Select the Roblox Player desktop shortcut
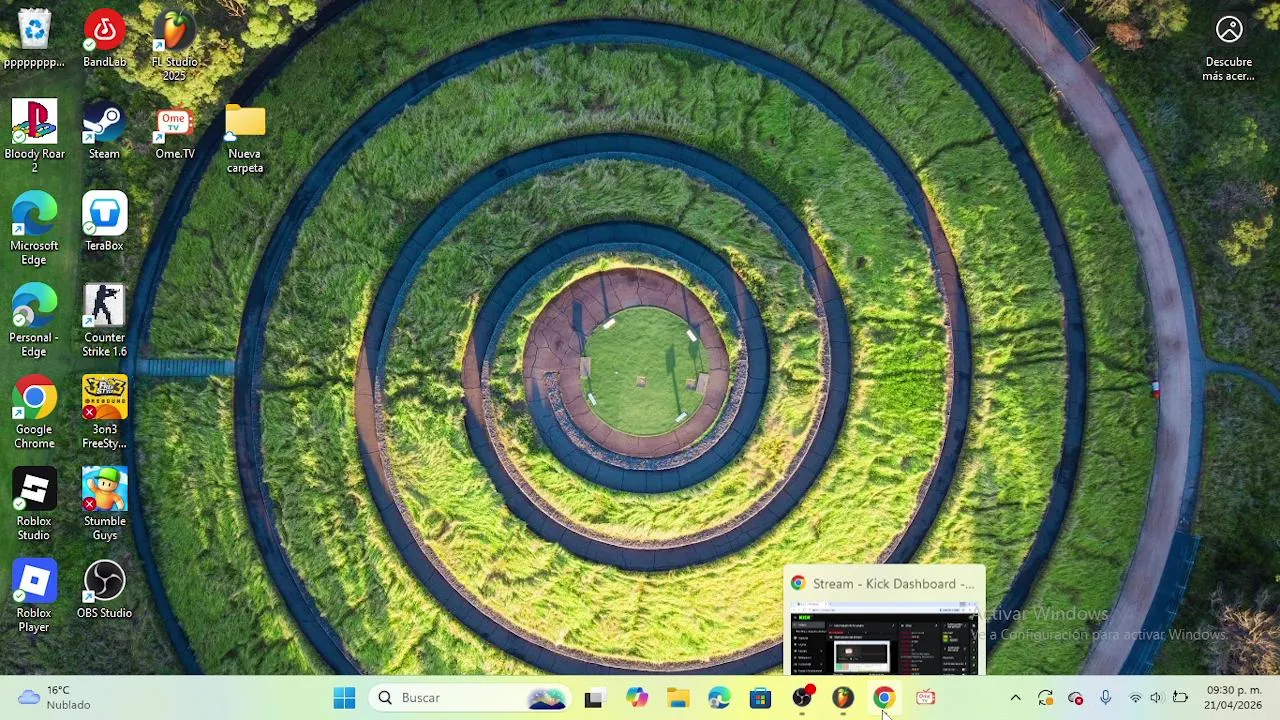1280x720 pixels. coord(34,597)
